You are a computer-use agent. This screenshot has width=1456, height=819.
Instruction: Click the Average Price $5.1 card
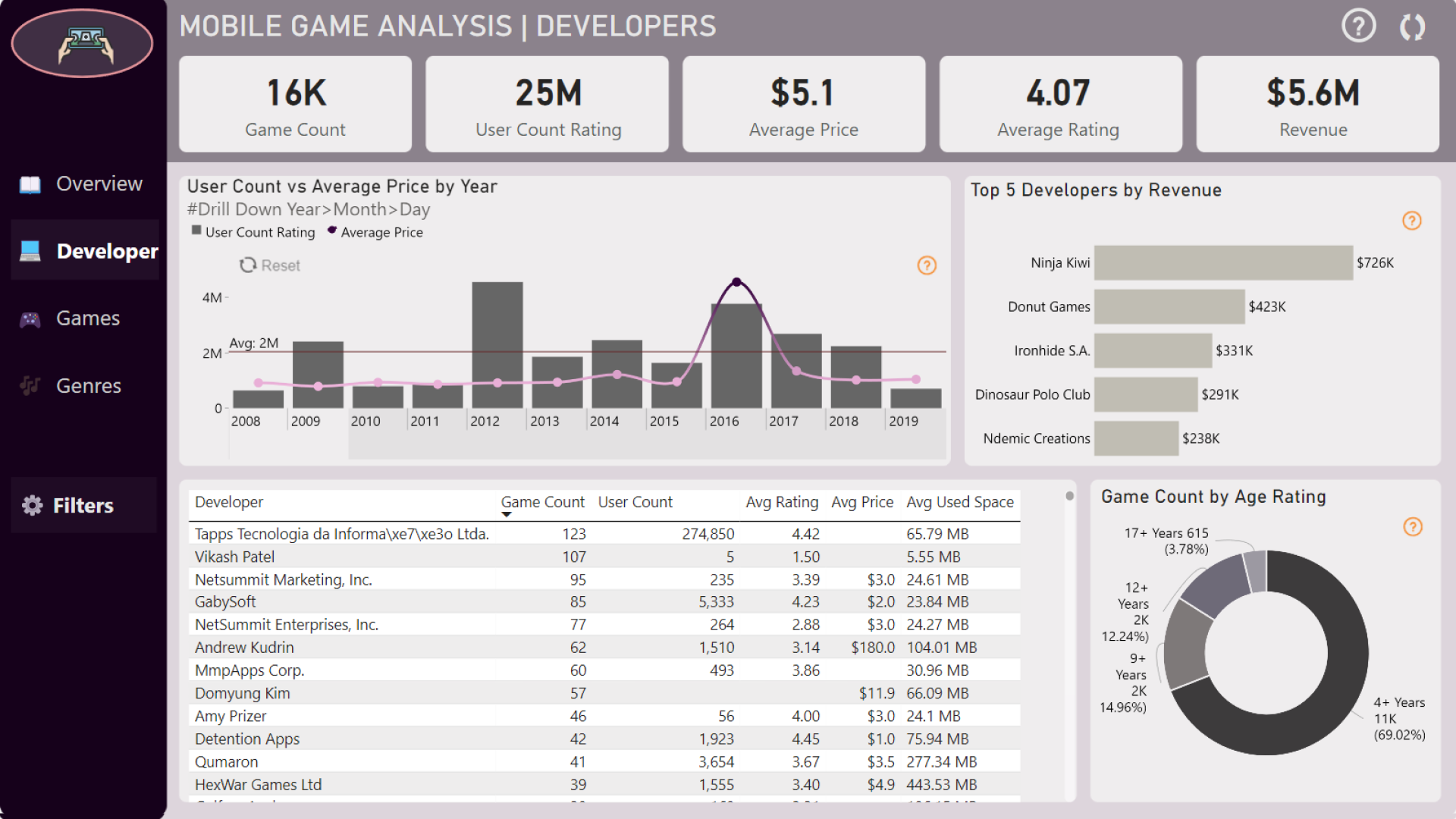tap(804, 104)
